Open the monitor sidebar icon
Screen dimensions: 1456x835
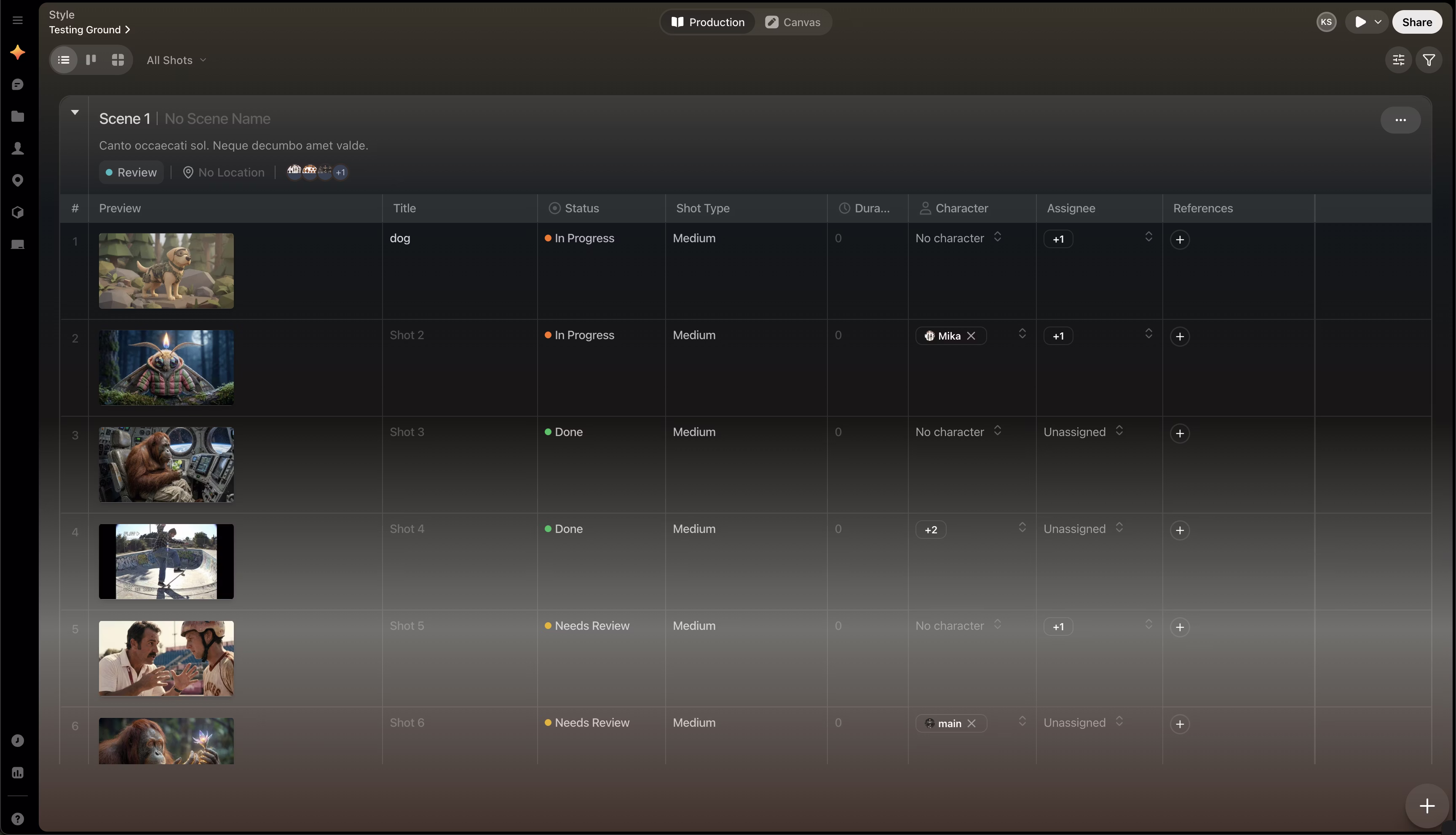pos(18,245)
